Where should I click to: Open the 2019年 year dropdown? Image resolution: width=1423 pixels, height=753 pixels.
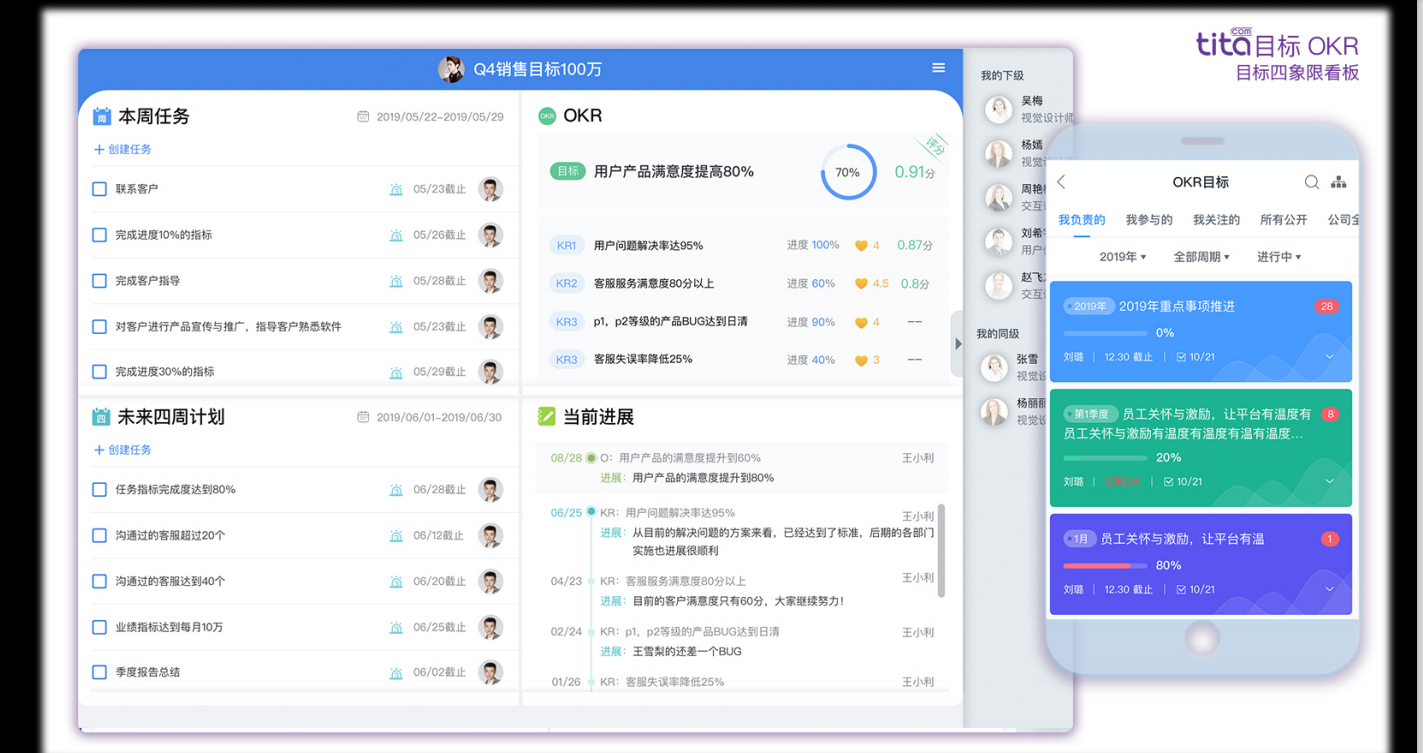click(1122, 257)
